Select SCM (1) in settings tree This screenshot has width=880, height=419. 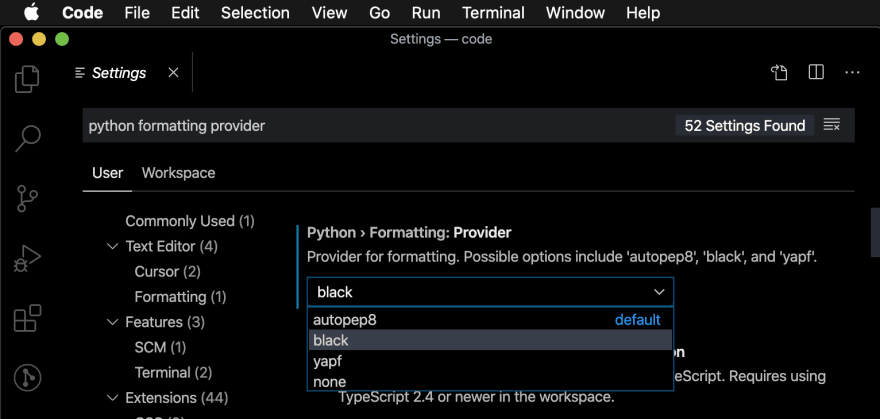pyautogui.click(x=160, y=347)
